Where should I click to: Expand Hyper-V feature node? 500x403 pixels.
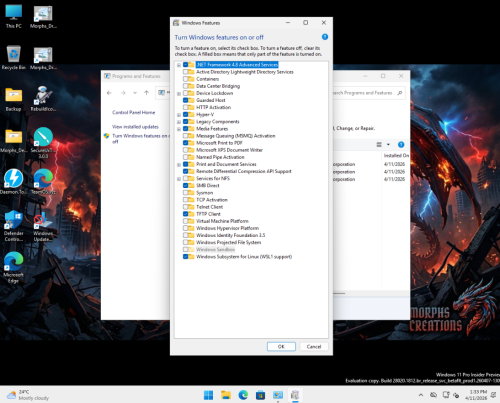(x=179, y=115)
